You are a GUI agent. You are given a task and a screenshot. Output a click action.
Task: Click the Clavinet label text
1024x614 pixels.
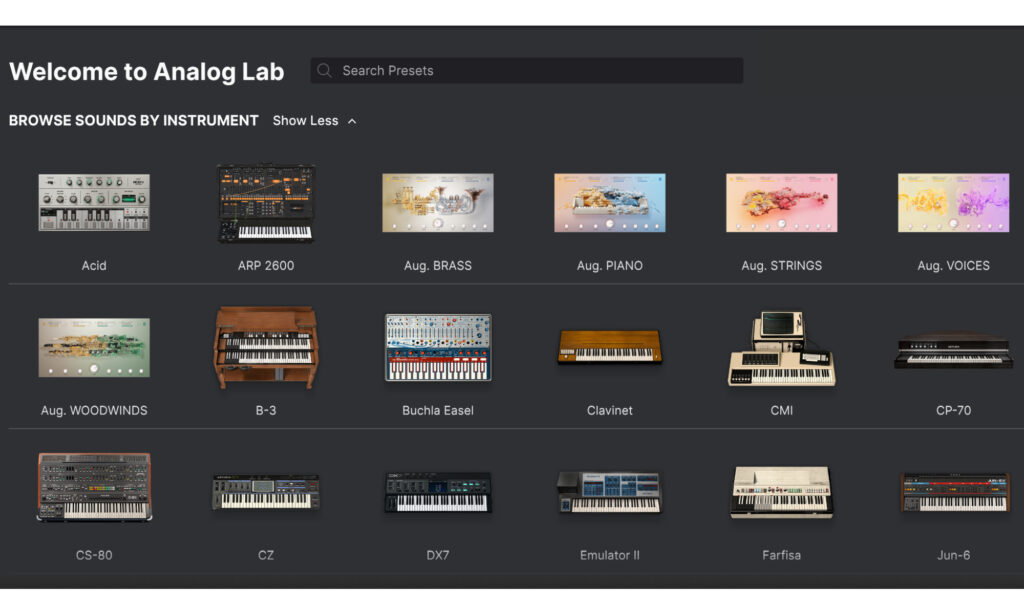(609, 411)
